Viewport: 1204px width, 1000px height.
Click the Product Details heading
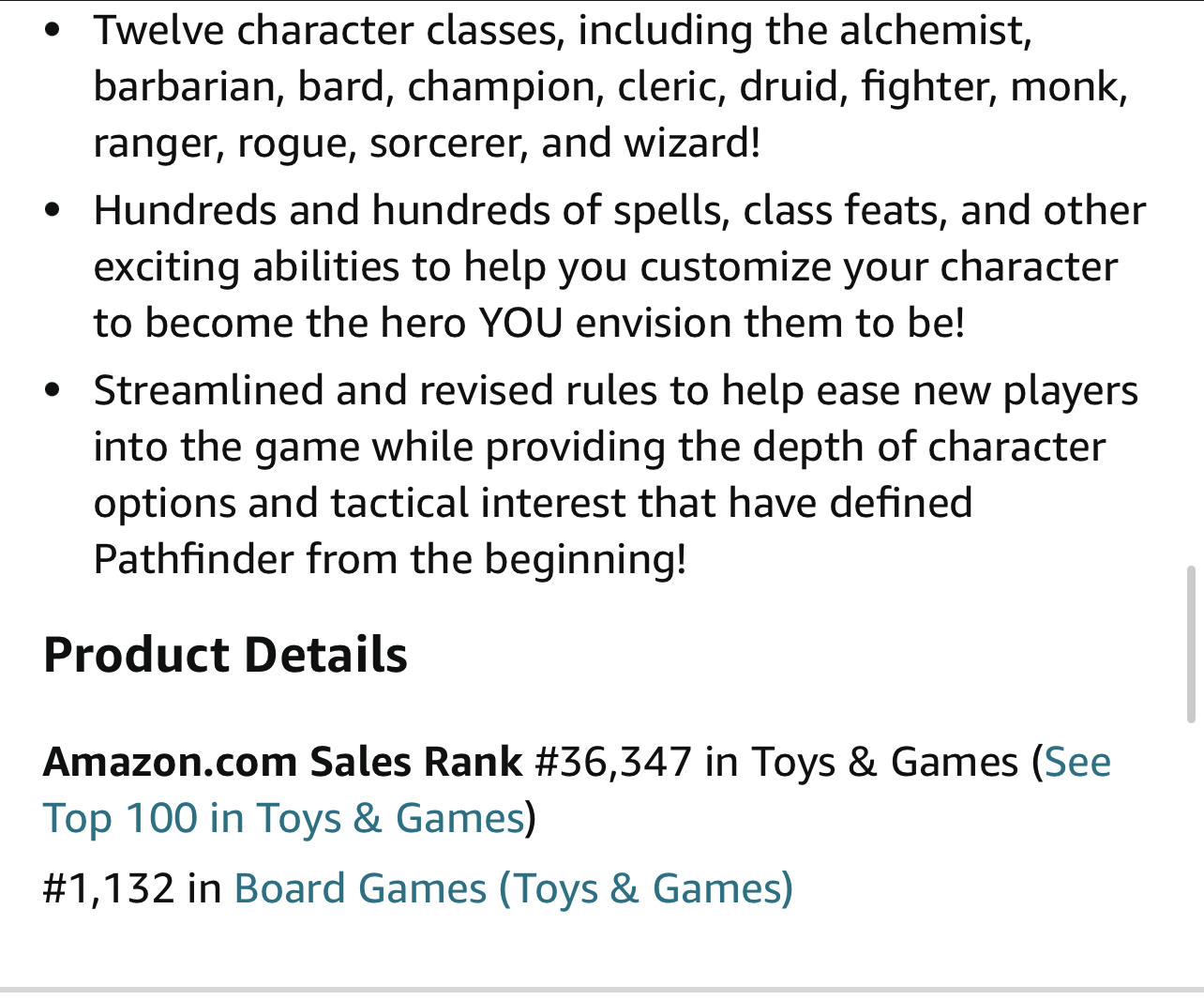(x=225, y=655)
